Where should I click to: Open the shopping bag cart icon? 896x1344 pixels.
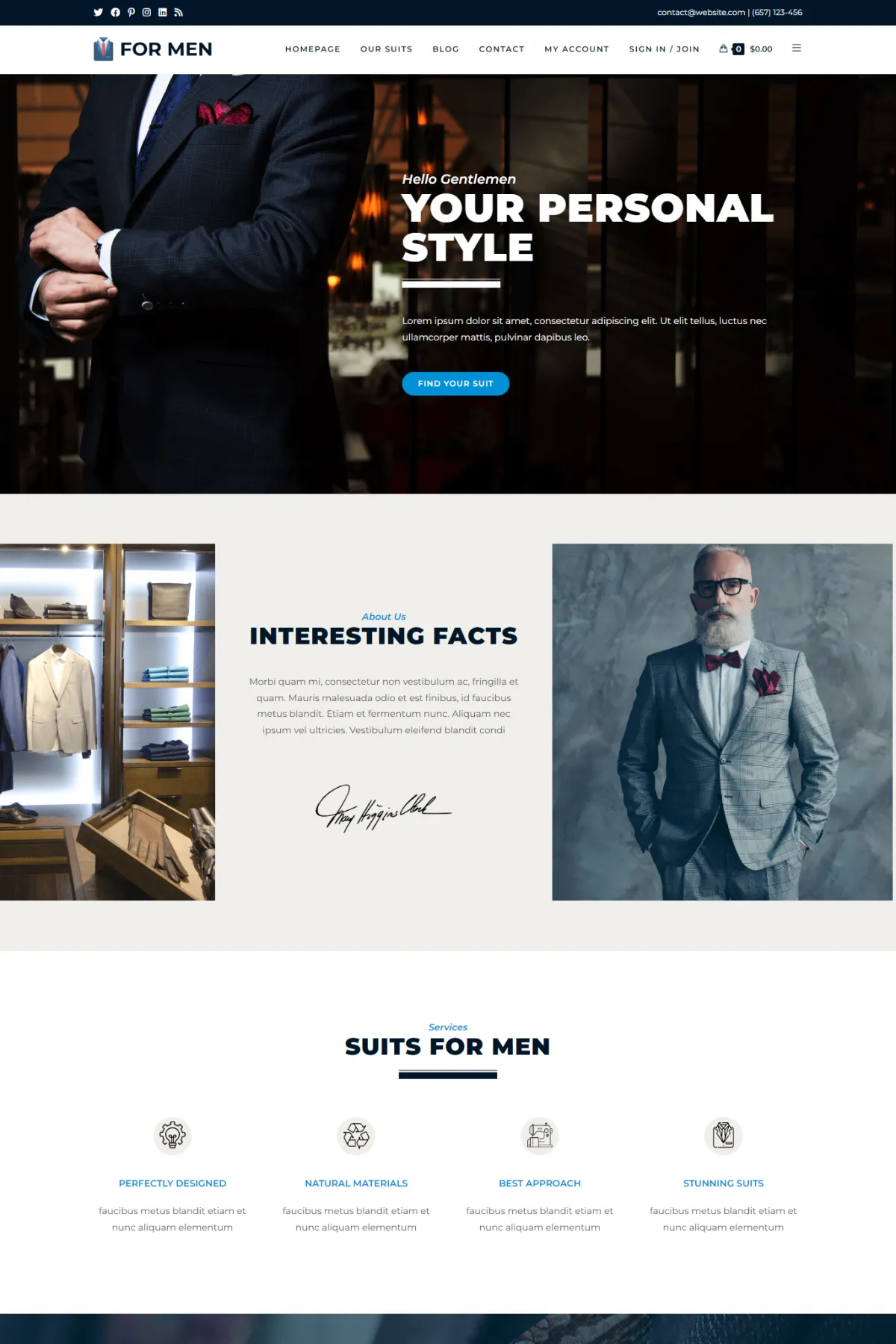[724, 49]
